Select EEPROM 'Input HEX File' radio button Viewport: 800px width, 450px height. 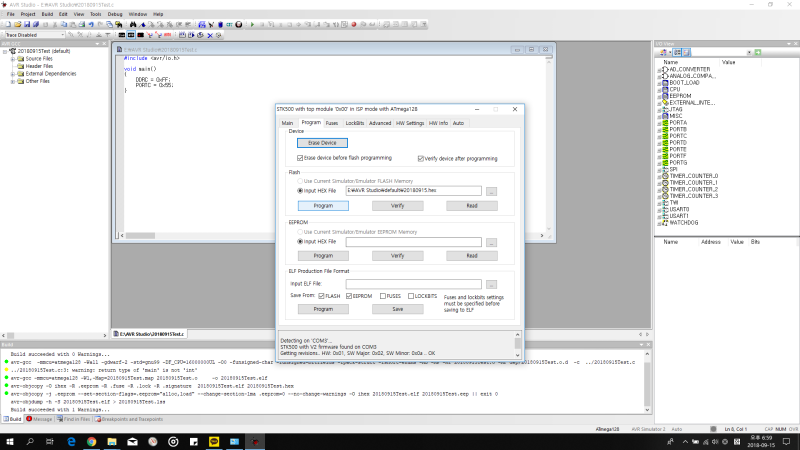click(x=300, y=242)
